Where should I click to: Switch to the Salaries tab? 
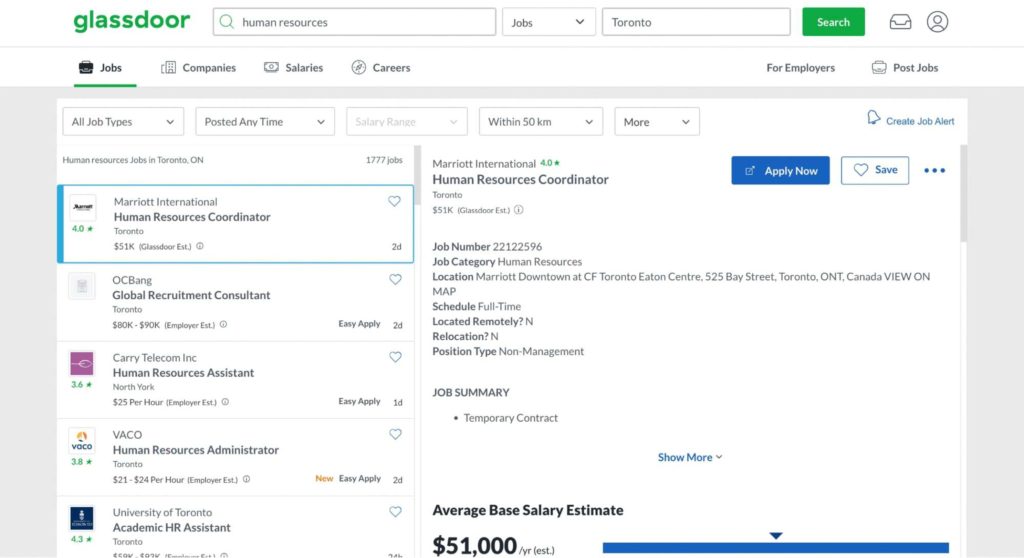point(293,67)
